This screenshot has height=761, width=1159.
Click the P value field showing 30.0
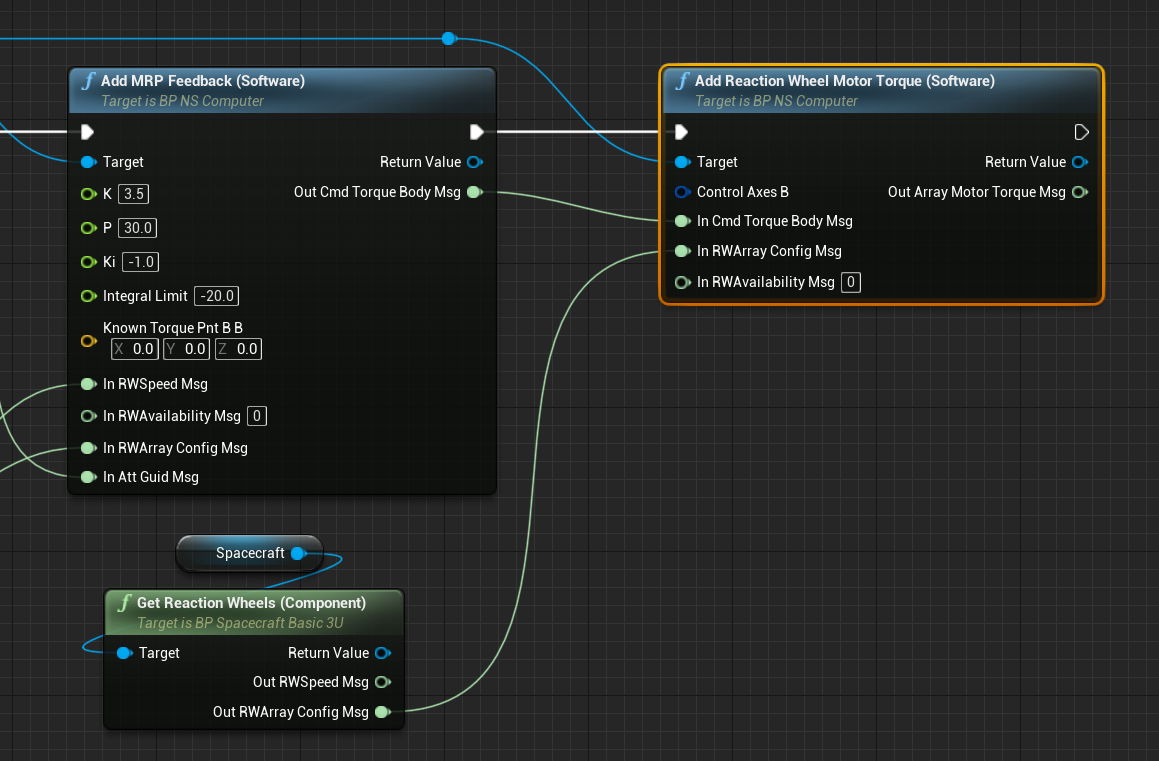pos(137,228)
